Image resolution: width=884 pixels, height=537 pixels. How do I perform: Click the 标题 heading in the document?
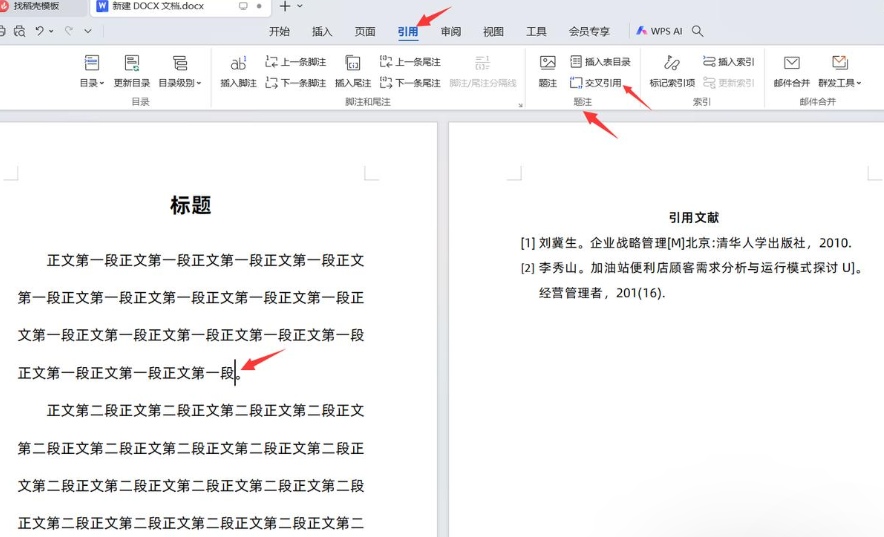190,206
